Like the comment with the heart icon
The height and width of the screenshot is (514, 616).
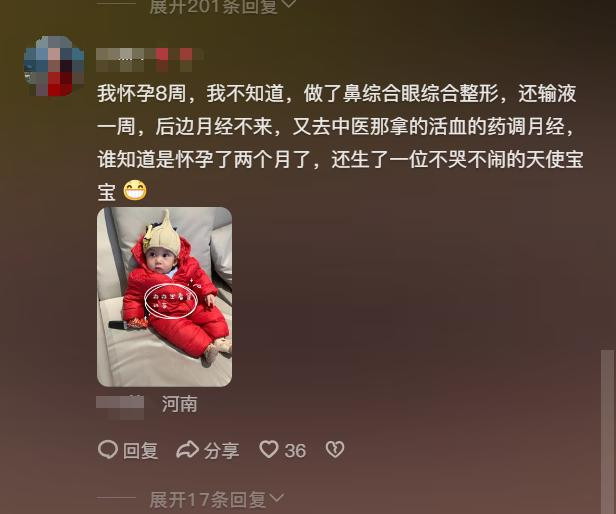(269, 450)
